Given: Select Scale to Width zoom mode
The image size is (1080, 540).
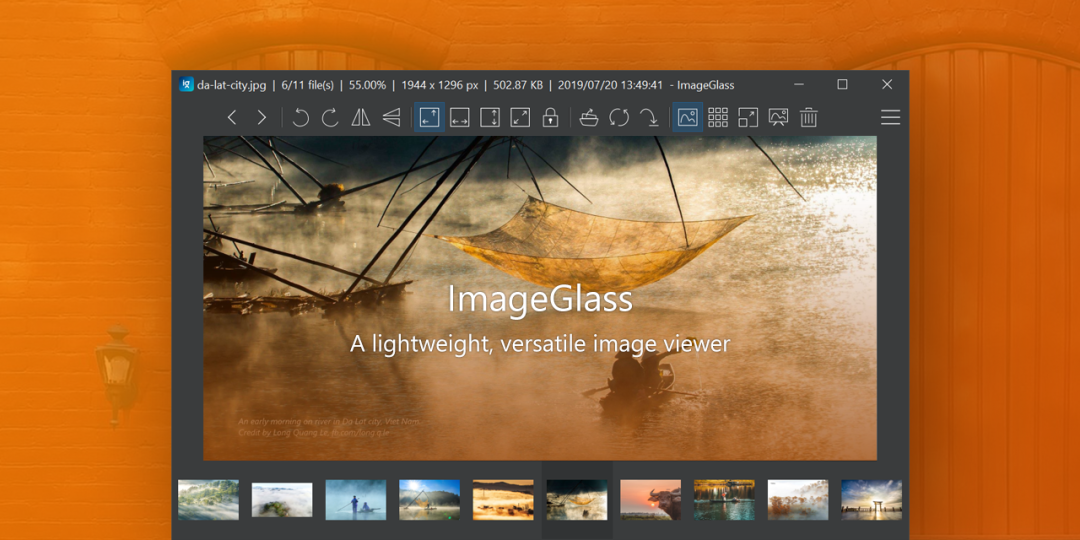Looking at the screenshot, I should (x=459, y=118).
